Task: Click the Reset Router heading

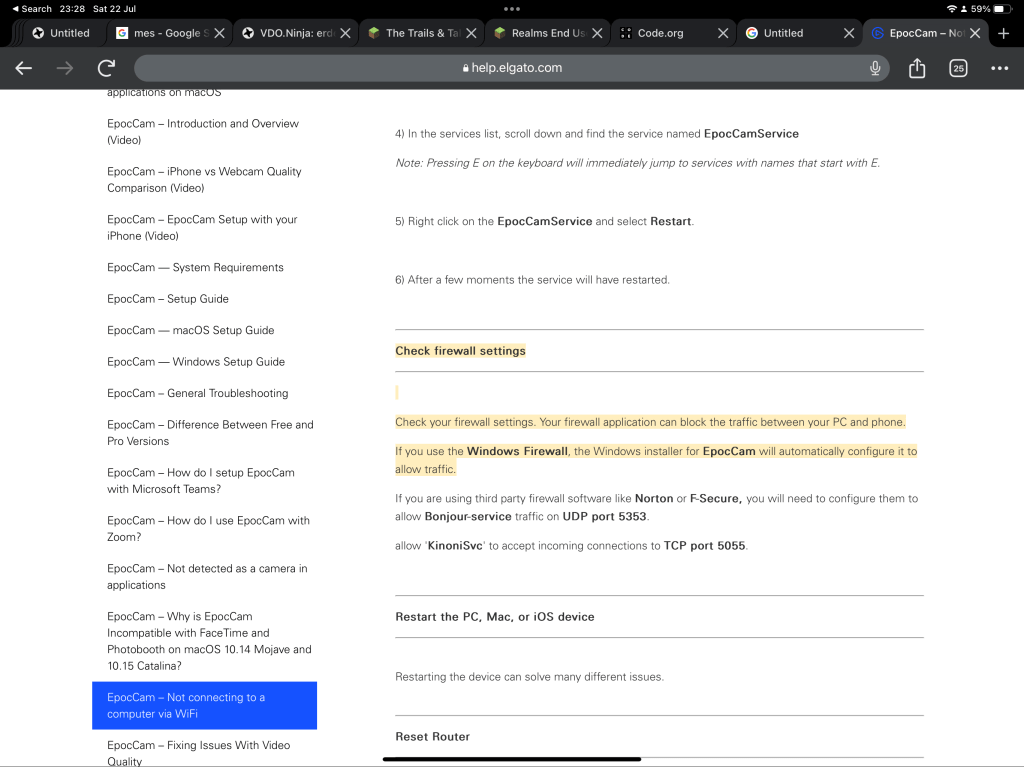Action: coord(432,736)
